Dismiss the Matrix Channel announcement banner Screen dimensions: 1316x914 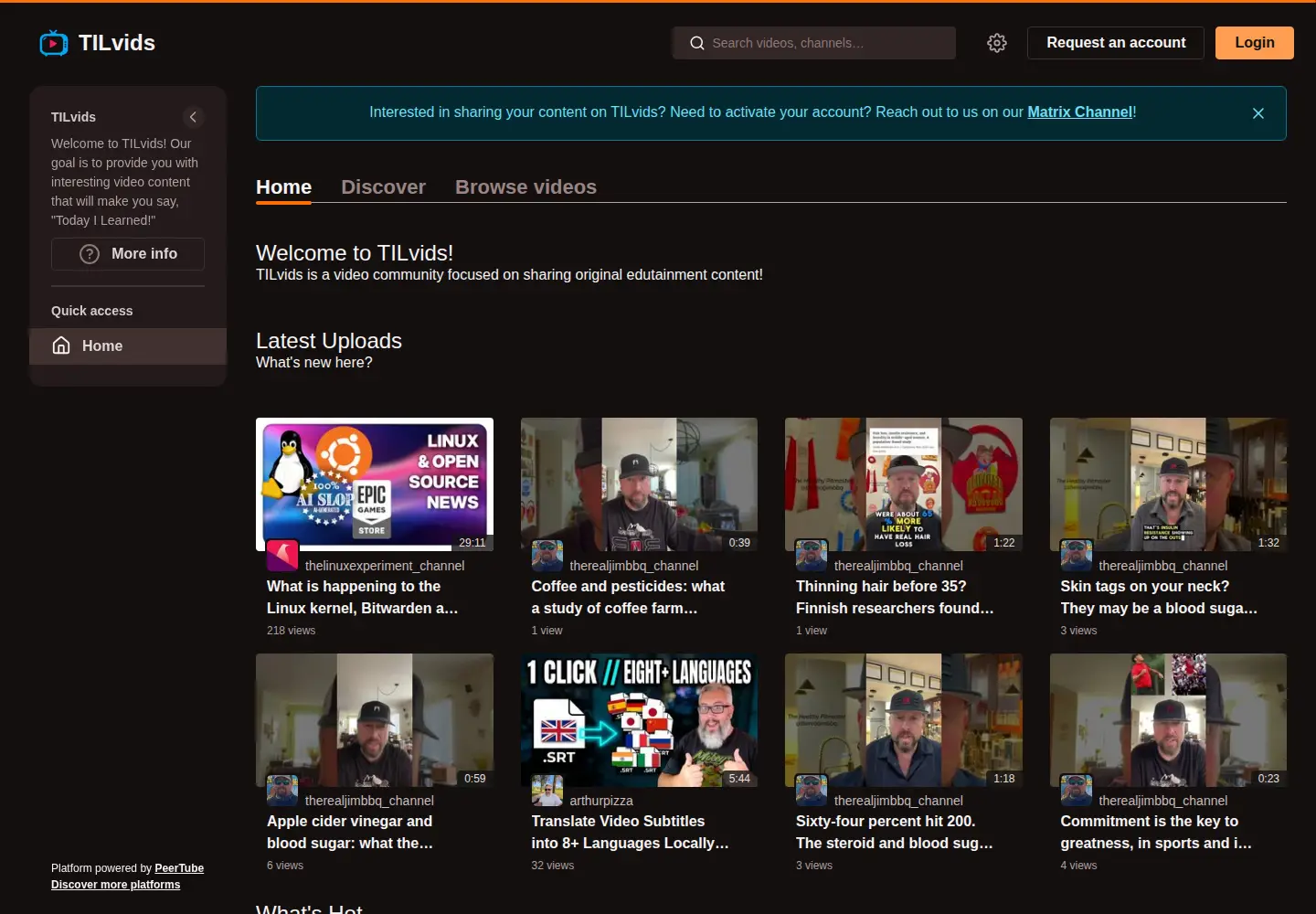[1258, 113]
